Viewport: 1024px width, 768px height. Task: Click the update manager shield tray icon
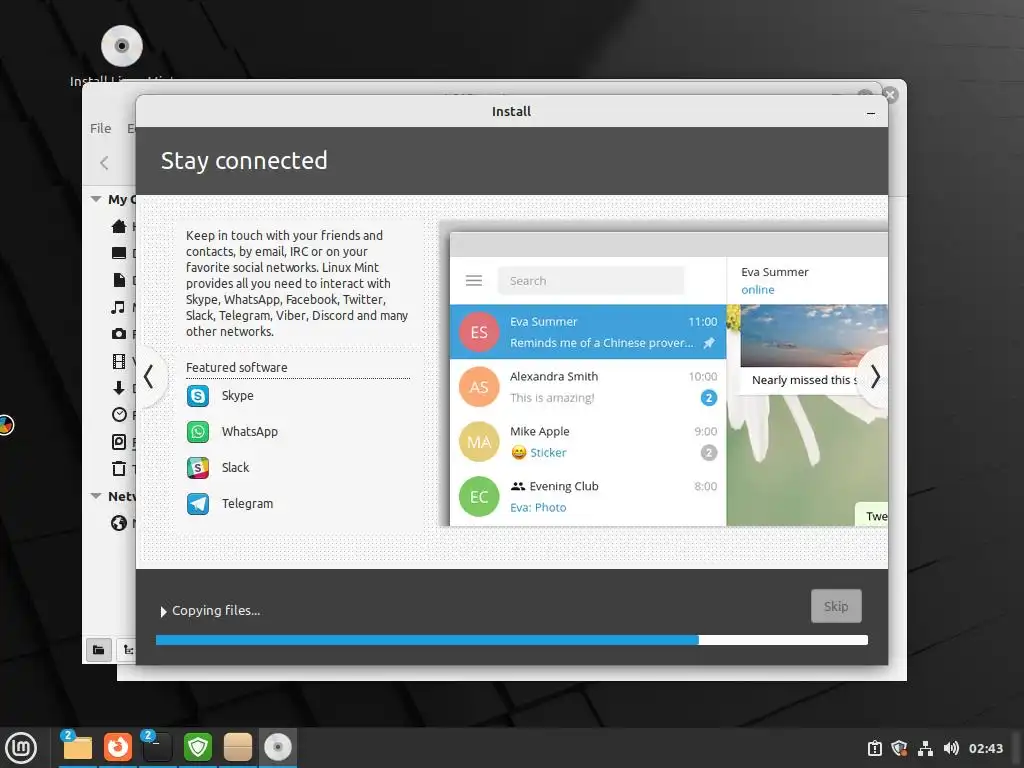click(899, 748)
